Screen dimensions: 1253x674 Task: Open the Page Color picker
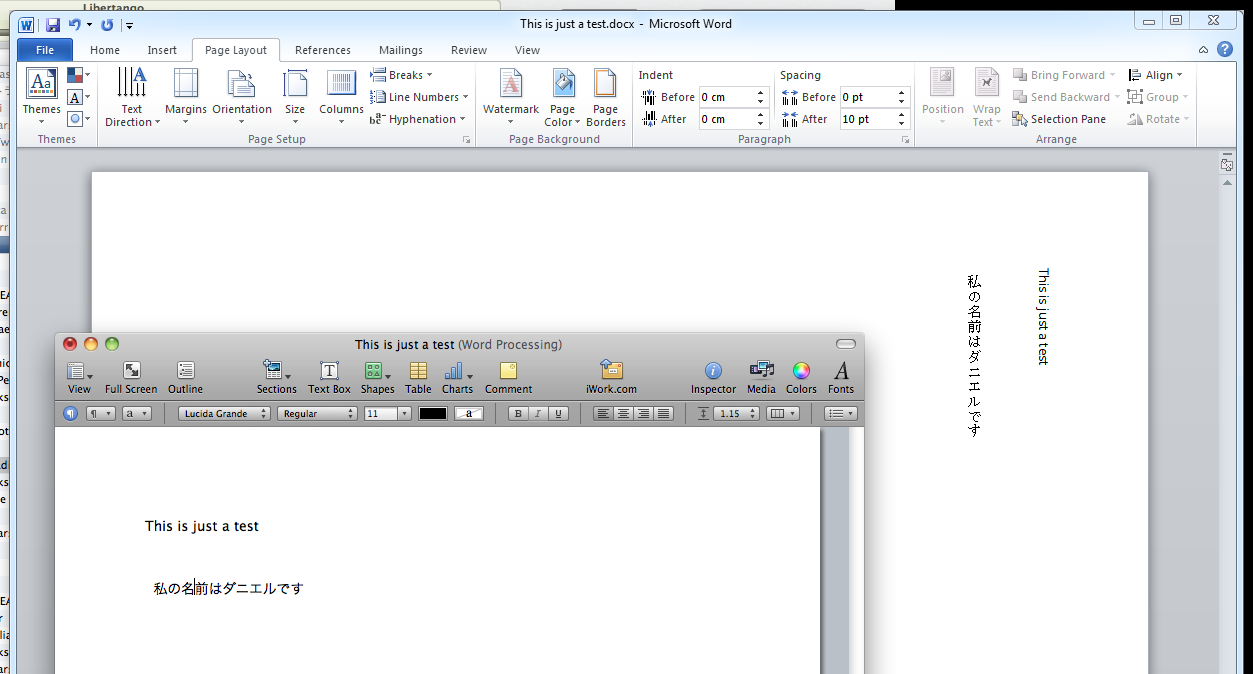click(x=563, y=97)
